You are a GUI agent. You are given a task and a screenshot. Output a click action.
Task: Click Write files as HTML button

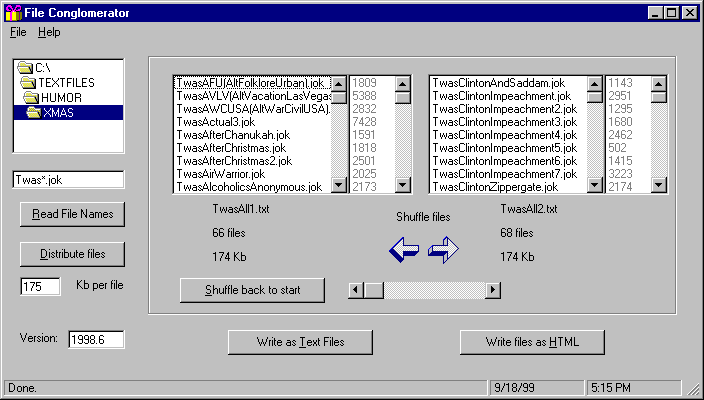click(532, 342)
